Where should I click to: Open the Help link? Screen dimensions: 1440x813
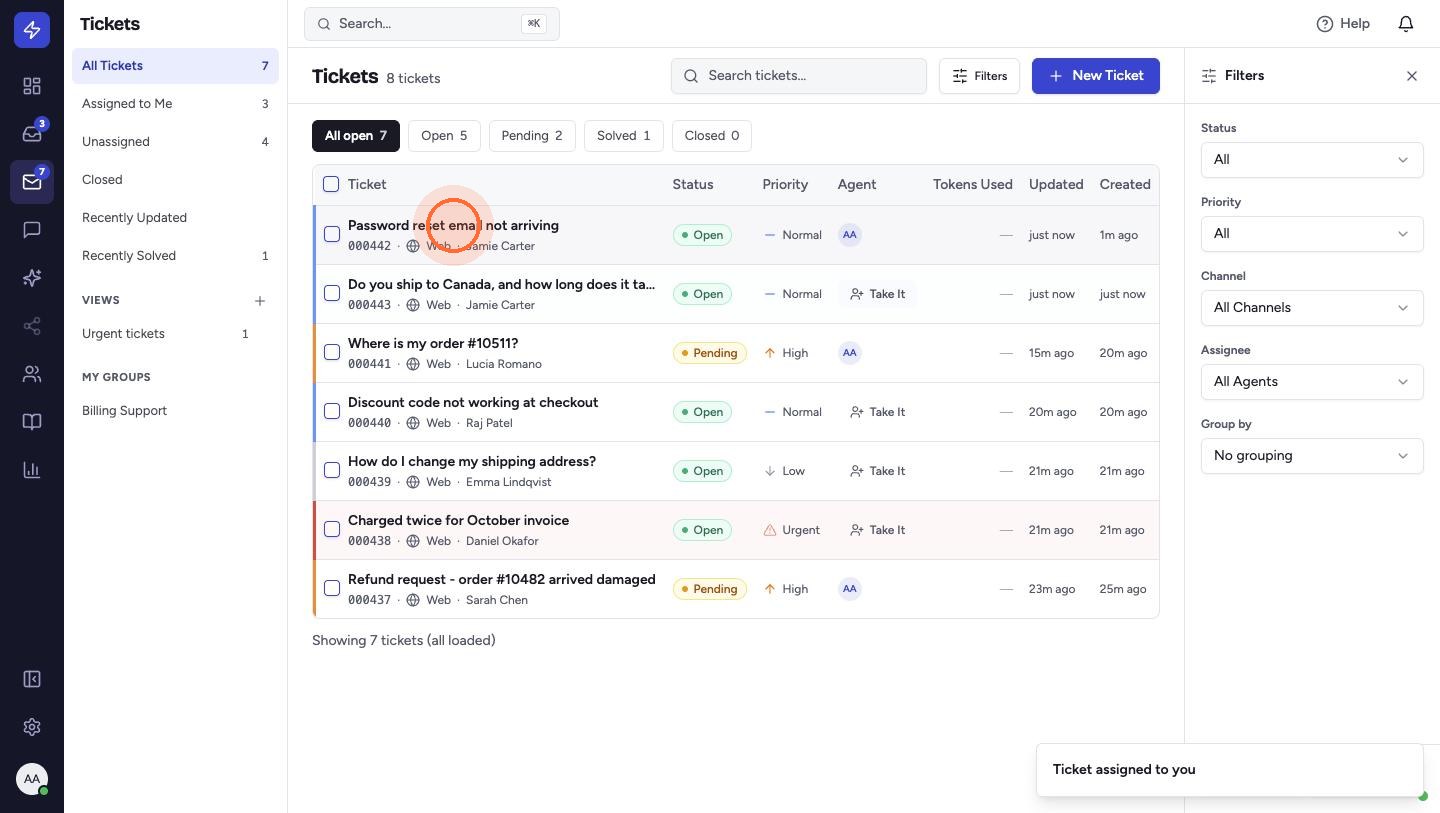(1343, 23)
